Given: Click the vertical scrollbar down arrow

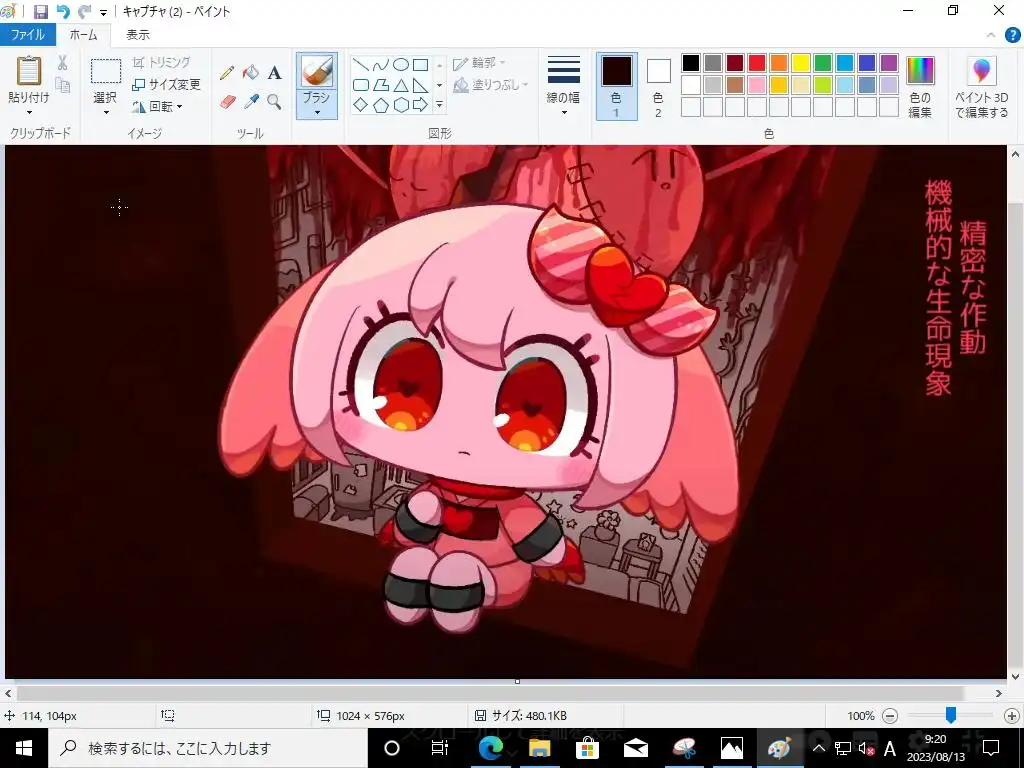Looking at the screenshot, I should [1015, 677].
